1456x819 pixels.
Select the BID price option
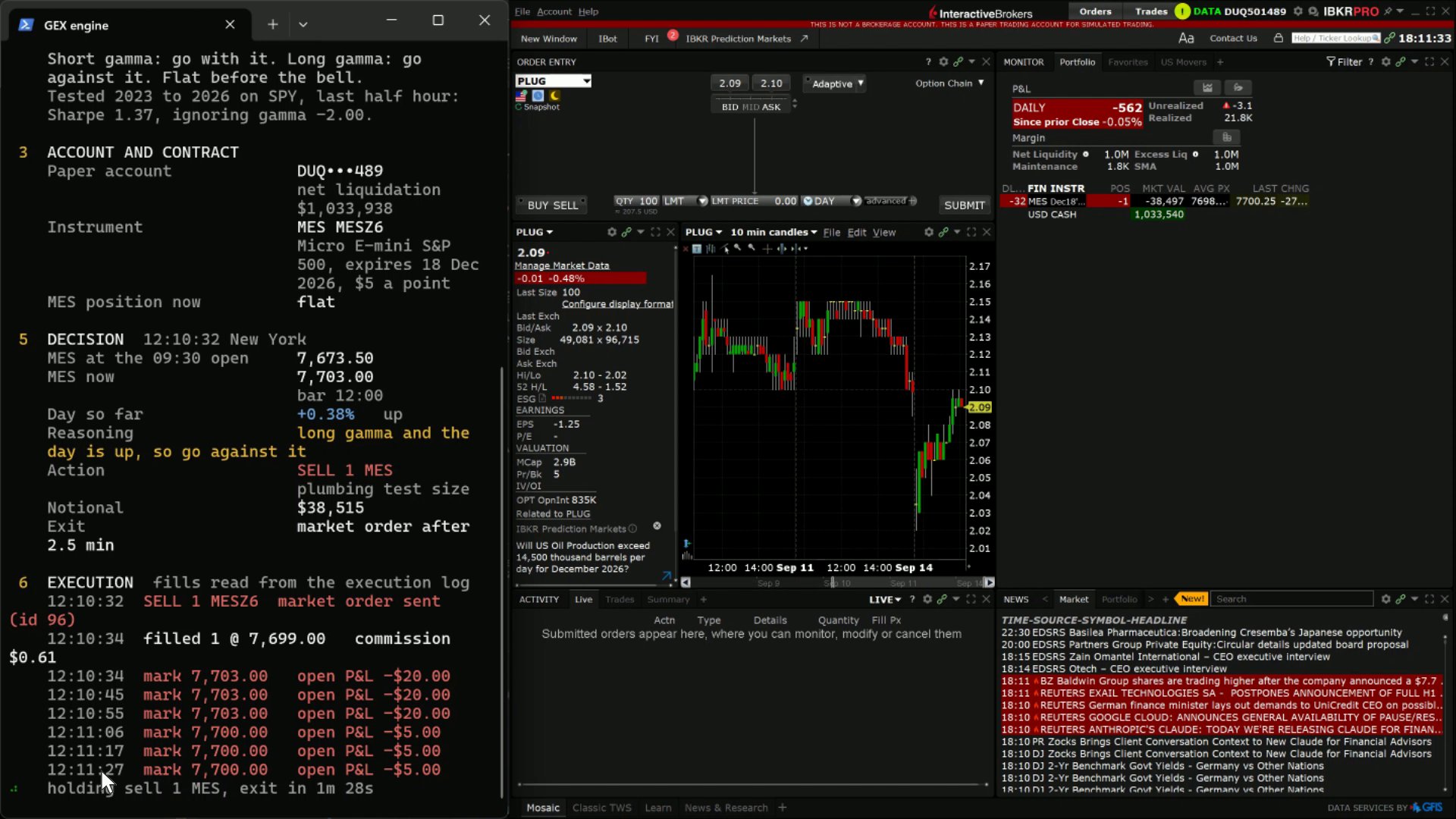(730, 107)
